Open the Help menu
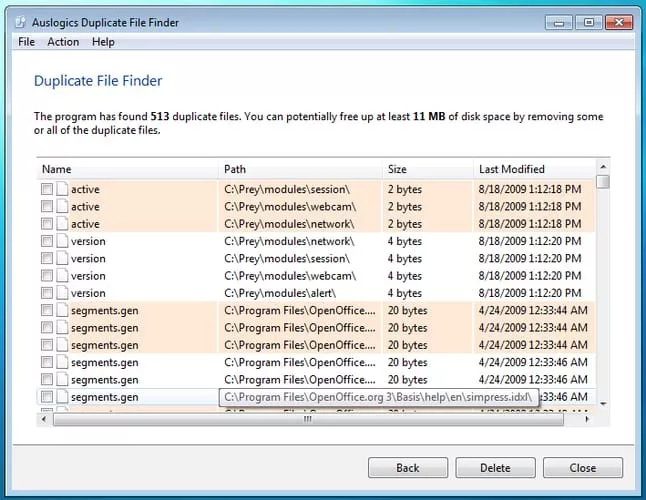 (103, 42)
